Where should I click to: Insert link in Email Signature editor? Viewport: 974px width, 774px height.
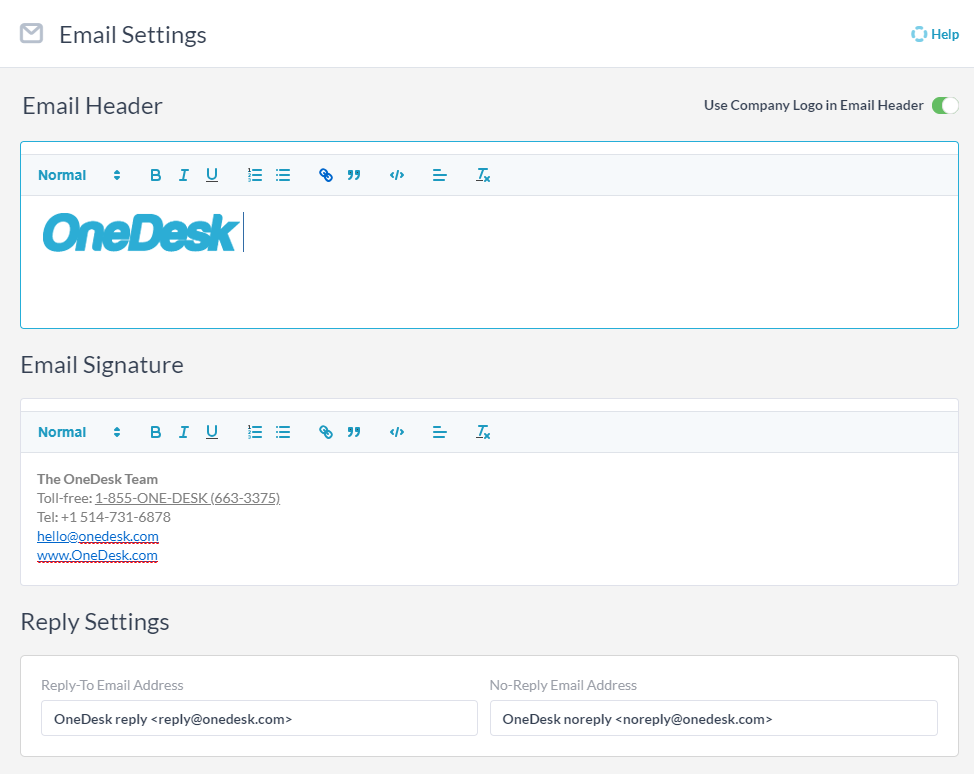click(x=325, y=432)
